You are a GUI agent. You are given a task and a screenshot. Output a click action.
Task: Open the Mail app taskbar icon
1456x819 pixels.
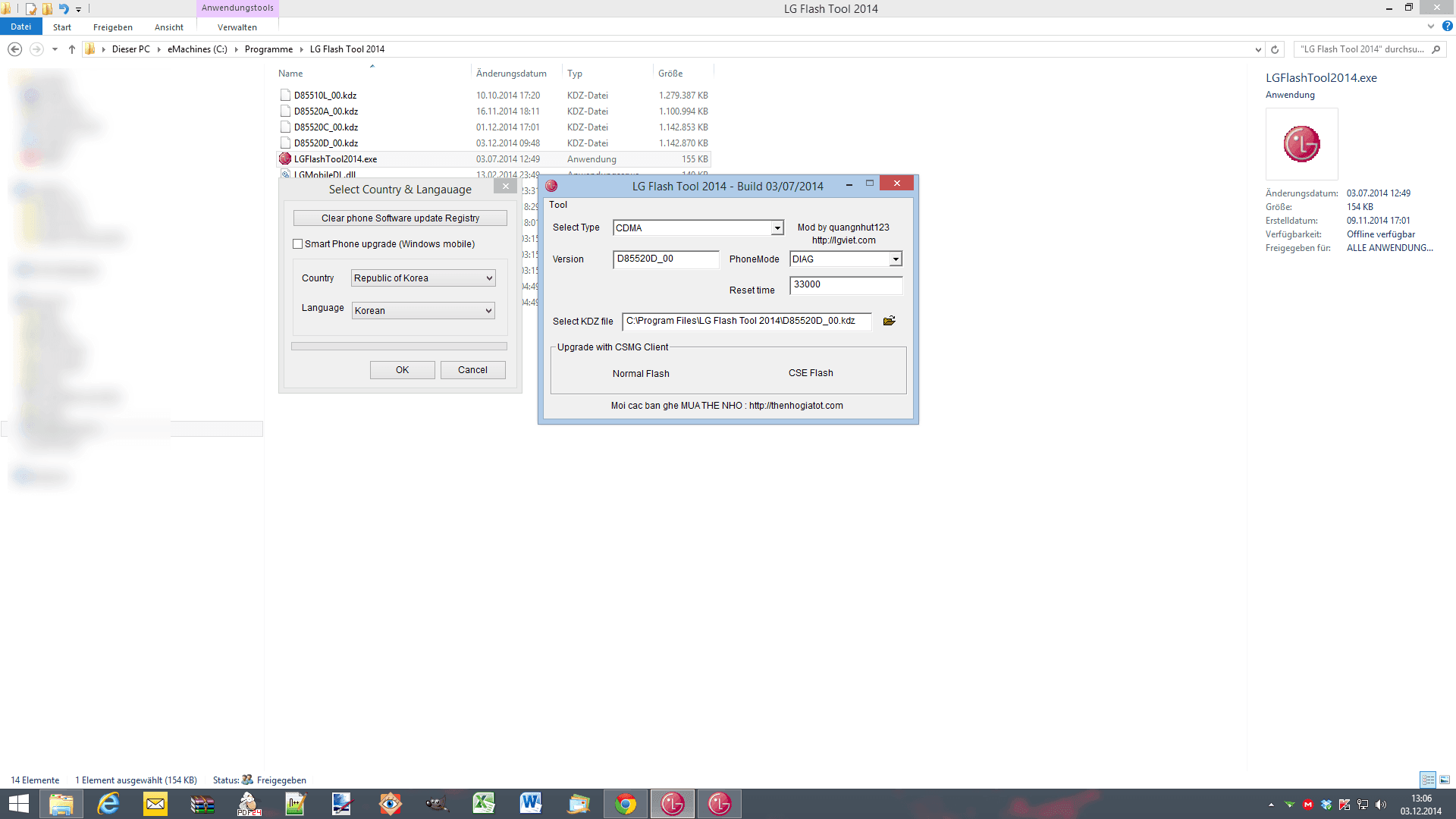tap(155, 804)
